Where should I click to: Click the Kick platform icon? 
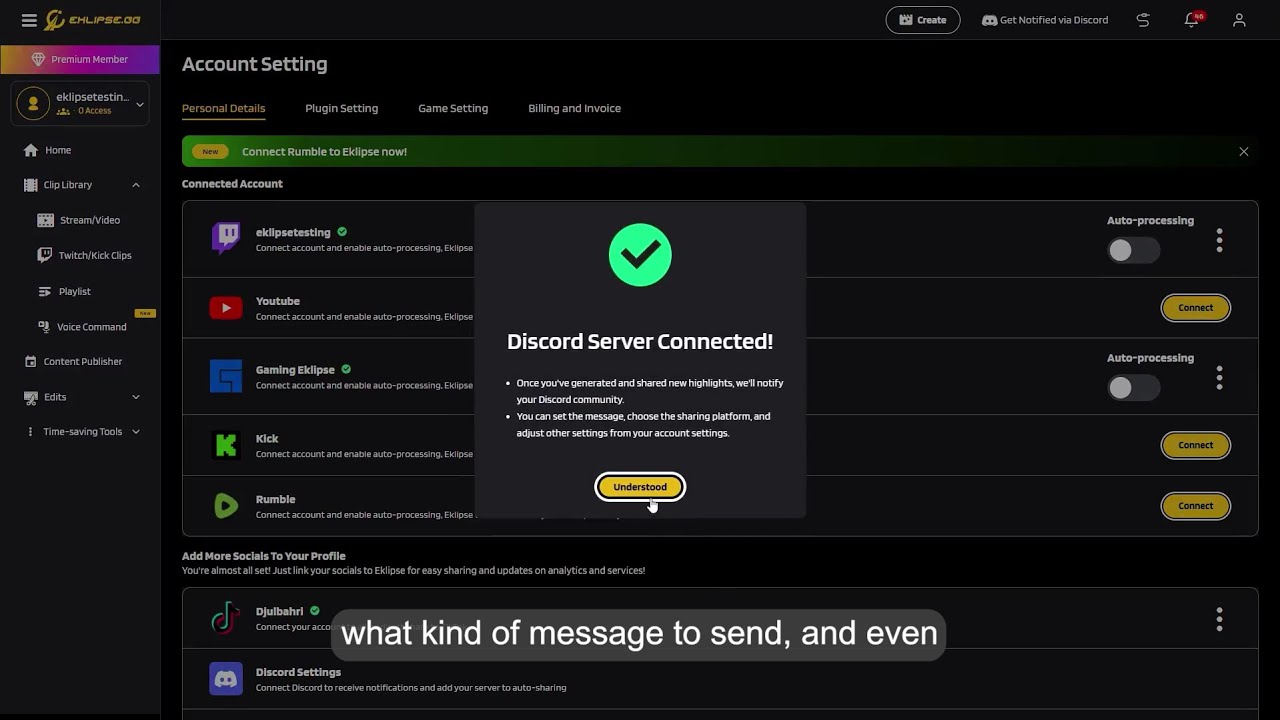point(226,445)
